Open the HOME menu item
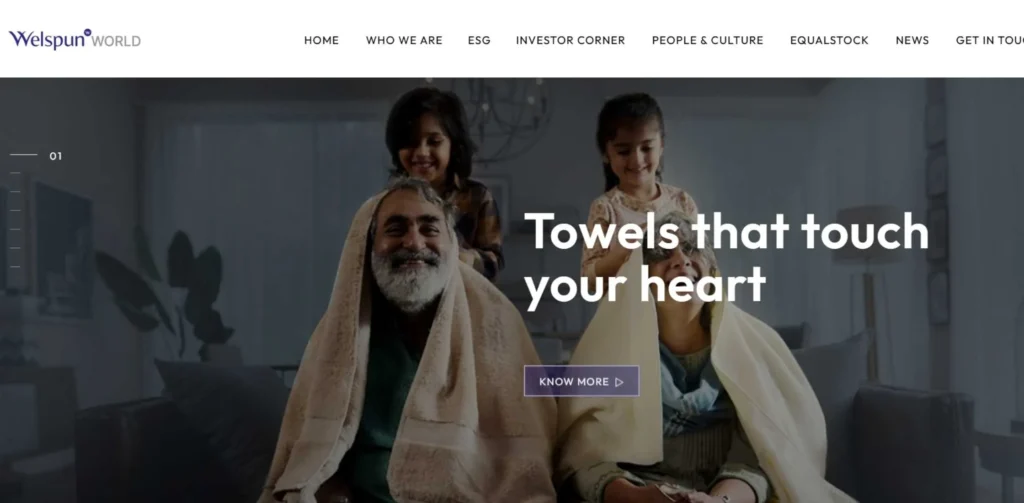Image resolution: width=1024 pixels, height=503 pixels. point(321,41)
